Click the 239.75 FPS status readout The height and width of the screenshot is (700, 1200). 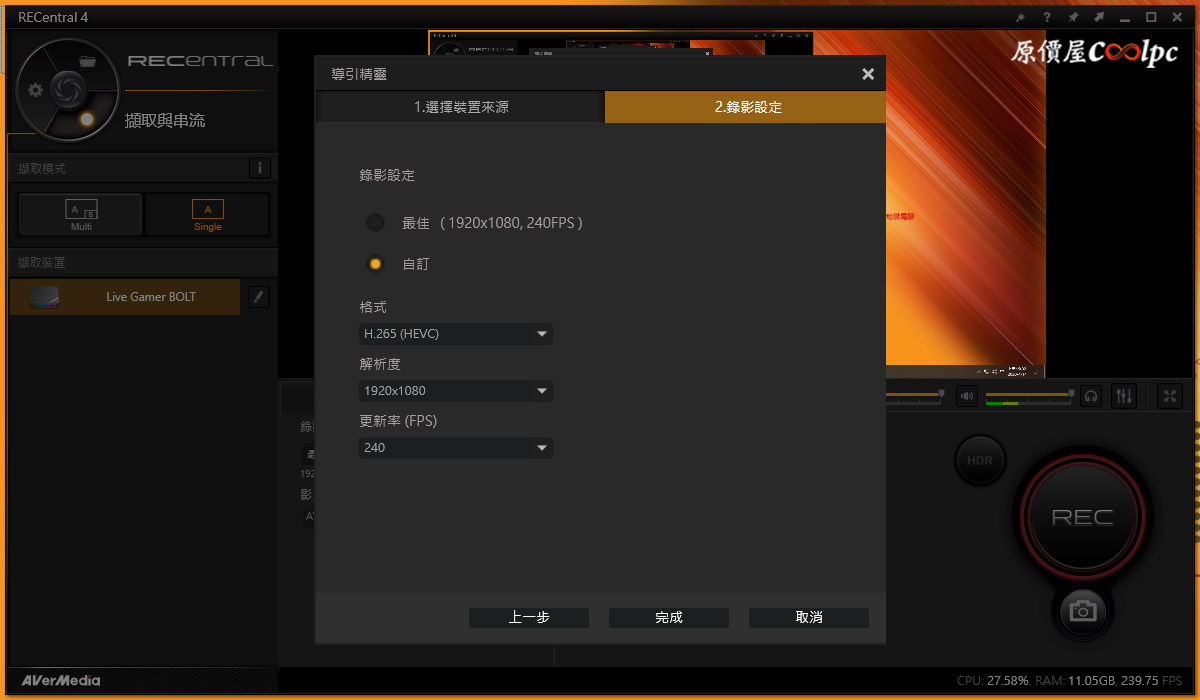tap(1153, 681)
